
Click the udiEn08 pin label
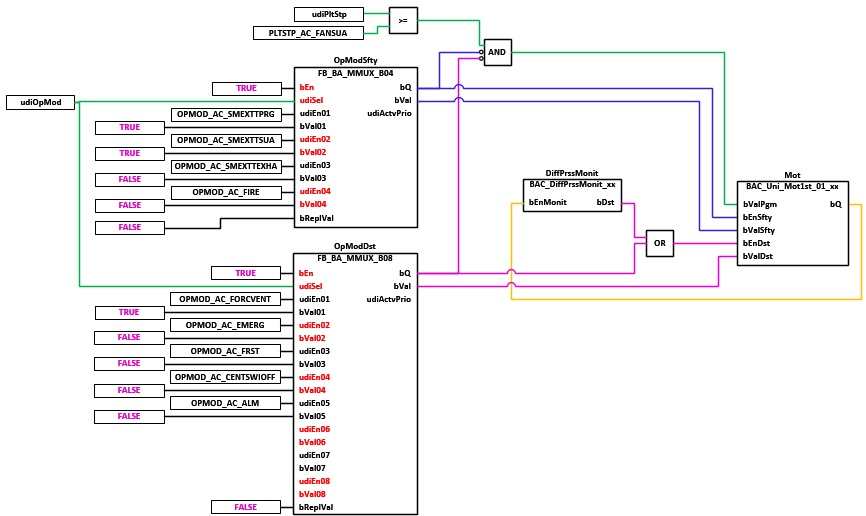[x=314, y=481]
